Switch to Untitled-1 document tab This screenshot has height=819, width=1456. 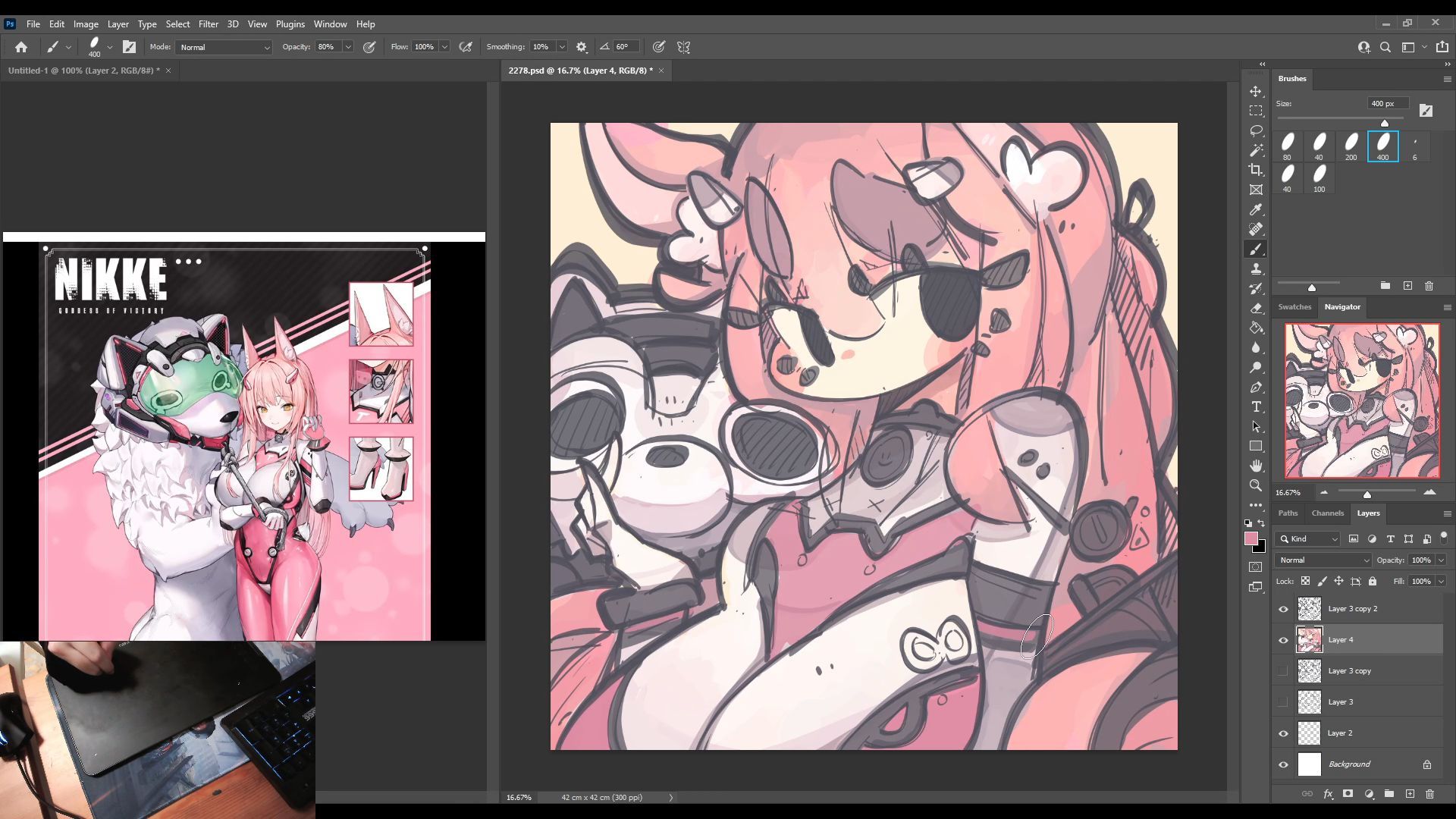pyautogui.click(x=83, y=71)
